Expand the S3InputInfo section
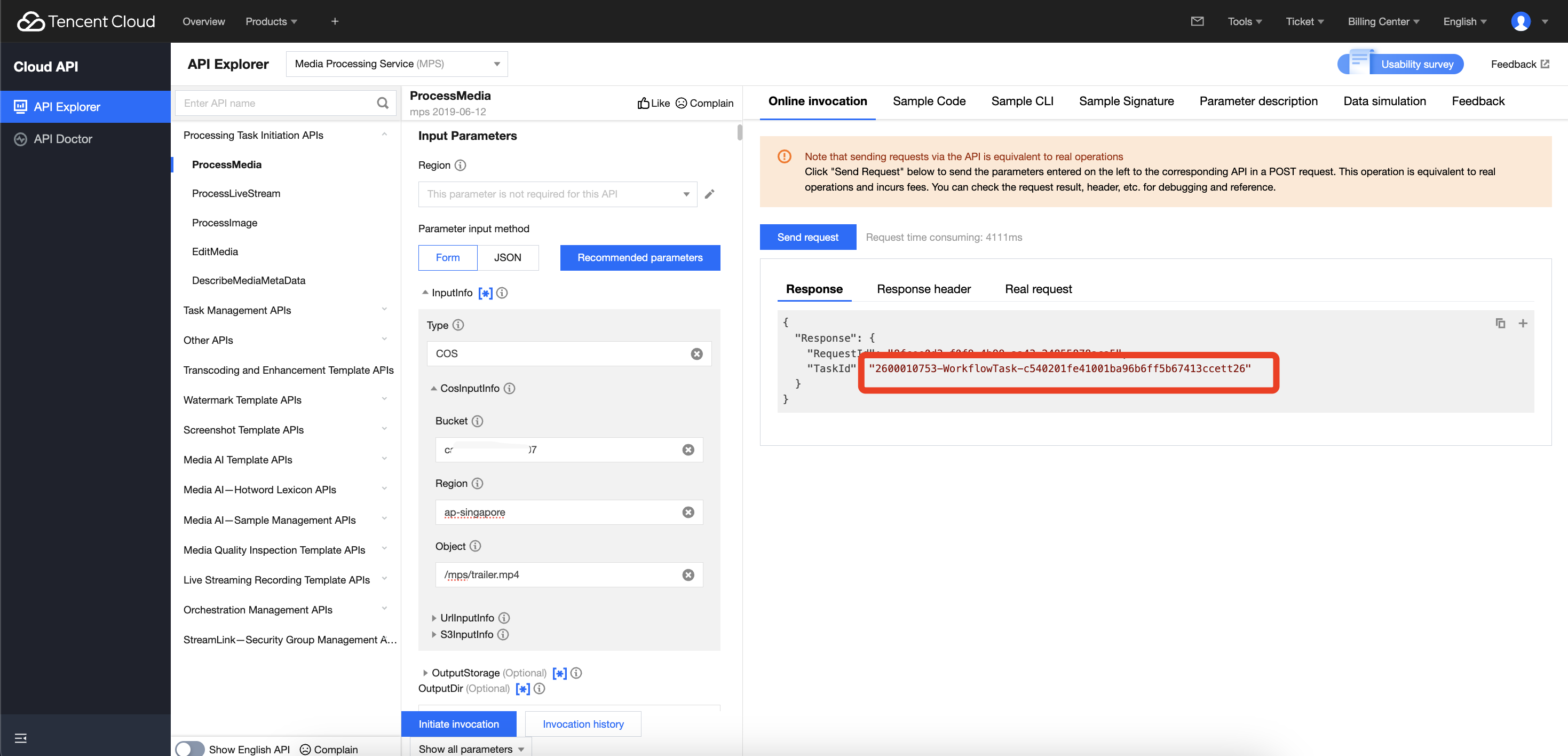1568x756 pixels. [433, 634]
